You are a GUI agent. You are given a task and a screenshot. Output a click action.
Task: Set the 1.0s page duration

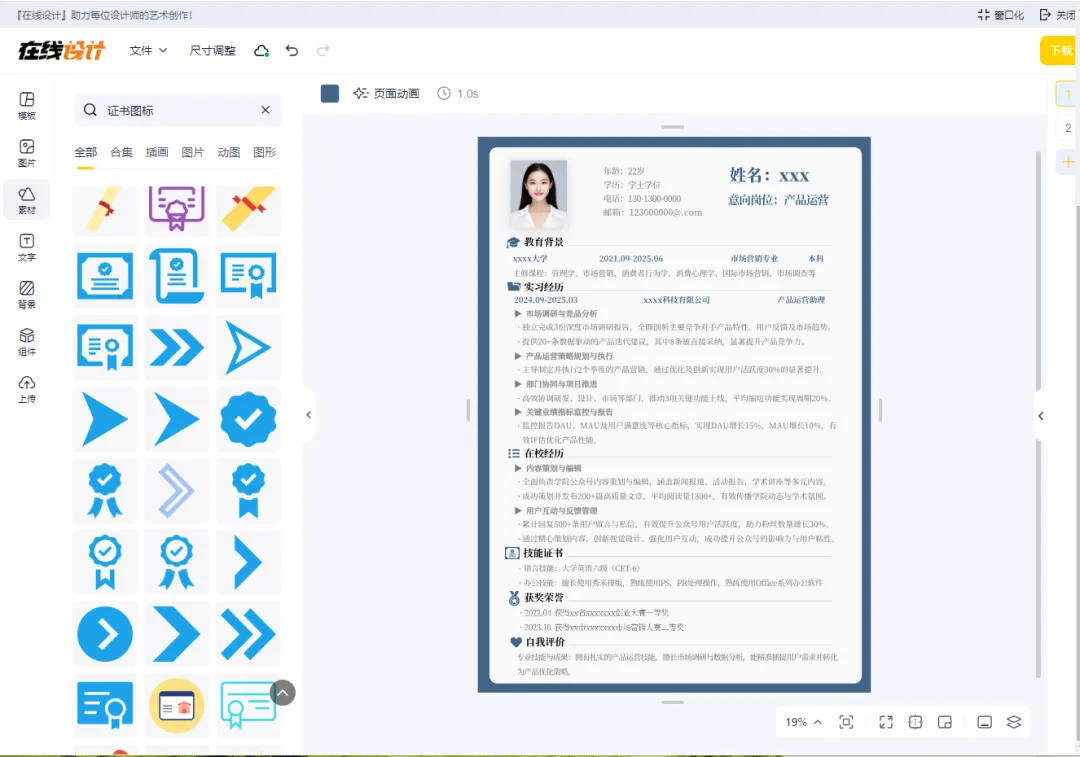coord(458,94)
